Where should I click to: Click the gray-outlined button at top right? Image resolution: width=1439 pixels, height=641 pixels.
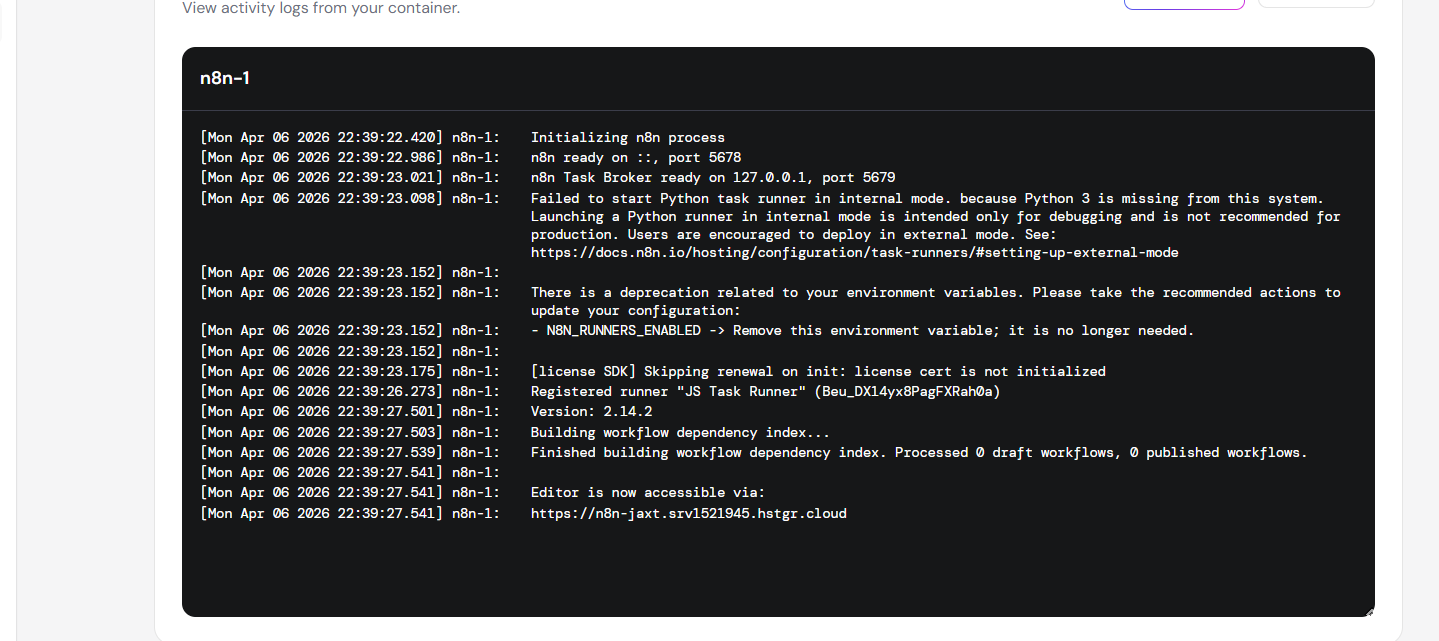(1315, 4)
